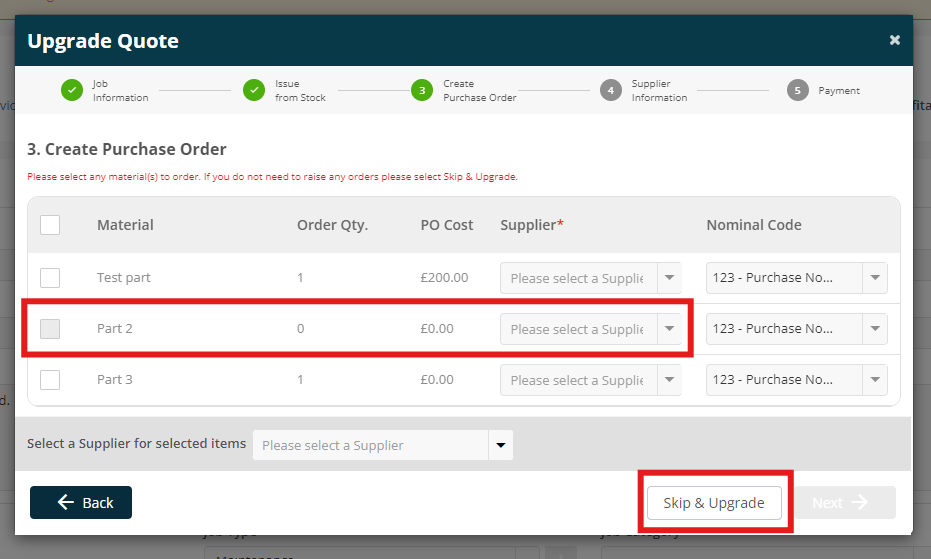Click Order Qty value 1 for Test part
The height and width of the screenshot is (559, 931).
[x=300, y=277]
